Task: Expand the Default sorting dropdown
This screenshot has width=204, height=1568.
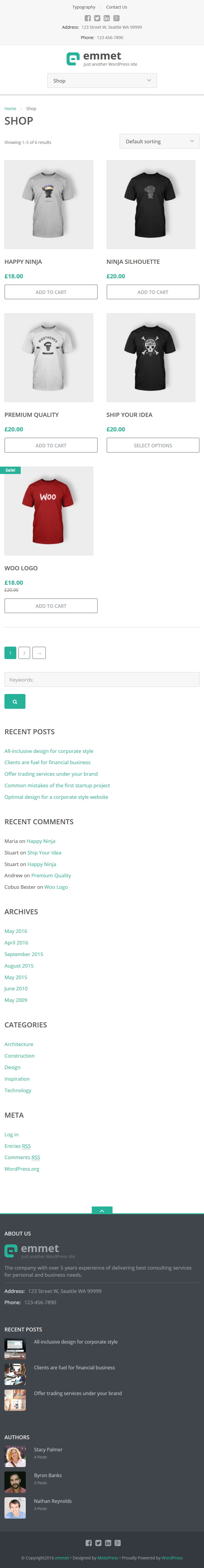Action: (160, 141)
